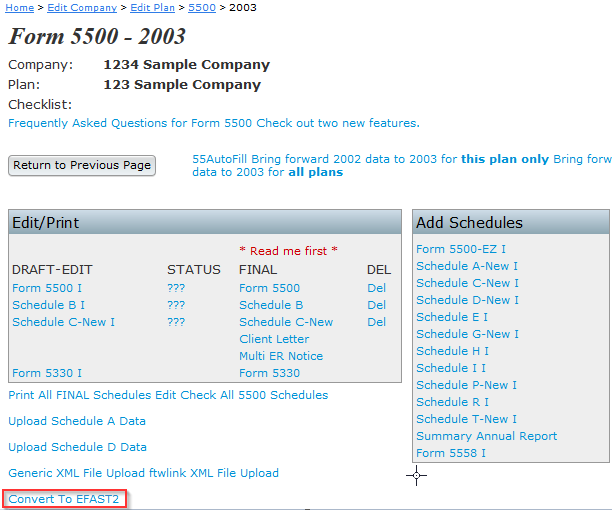
Task: Open Edit Plan breadcrumb
Action: 152,7
